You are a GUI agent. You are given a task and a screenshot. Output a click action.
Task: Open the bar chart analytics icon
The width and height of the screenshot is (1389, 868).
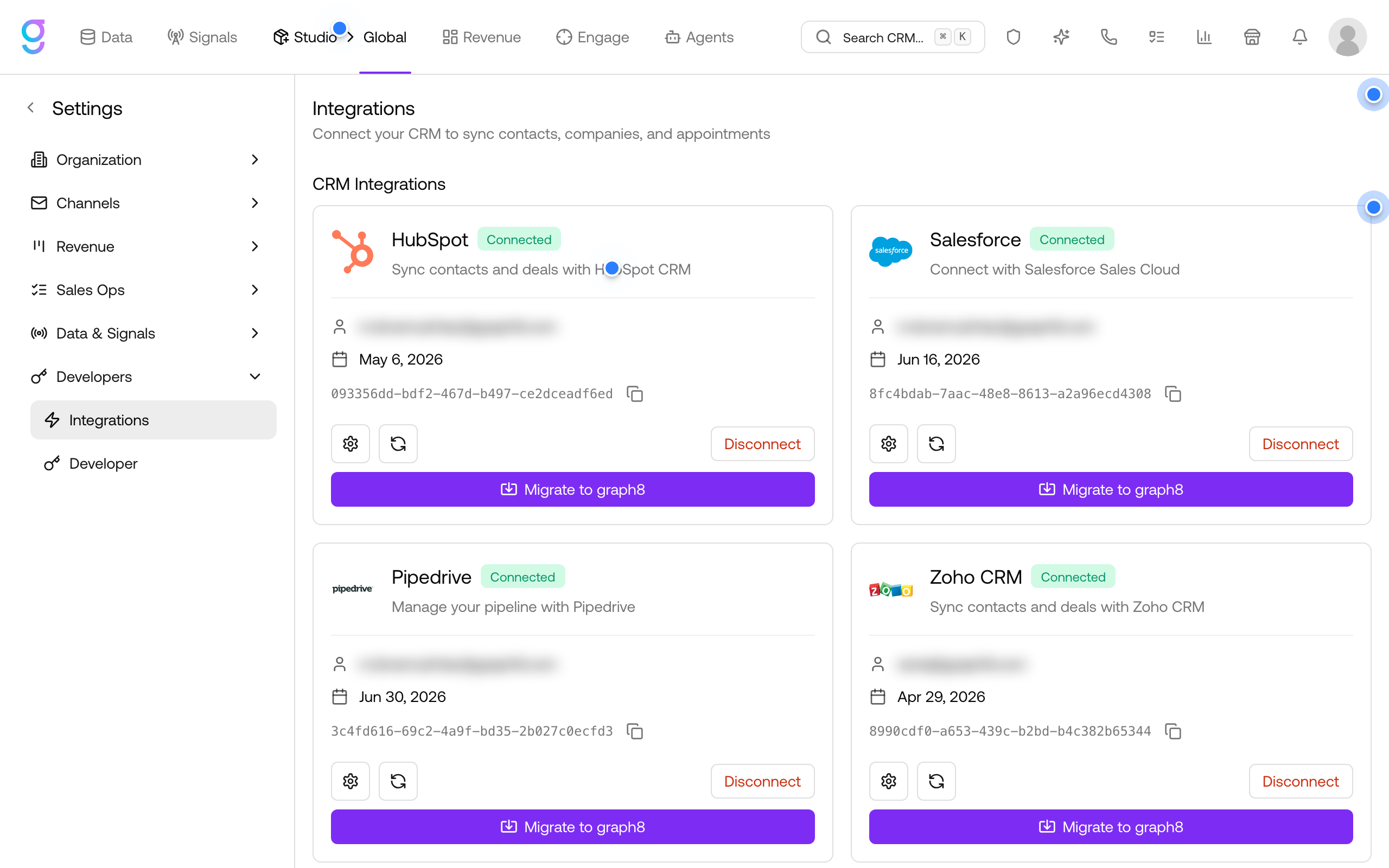click(x=1203, y=37)
